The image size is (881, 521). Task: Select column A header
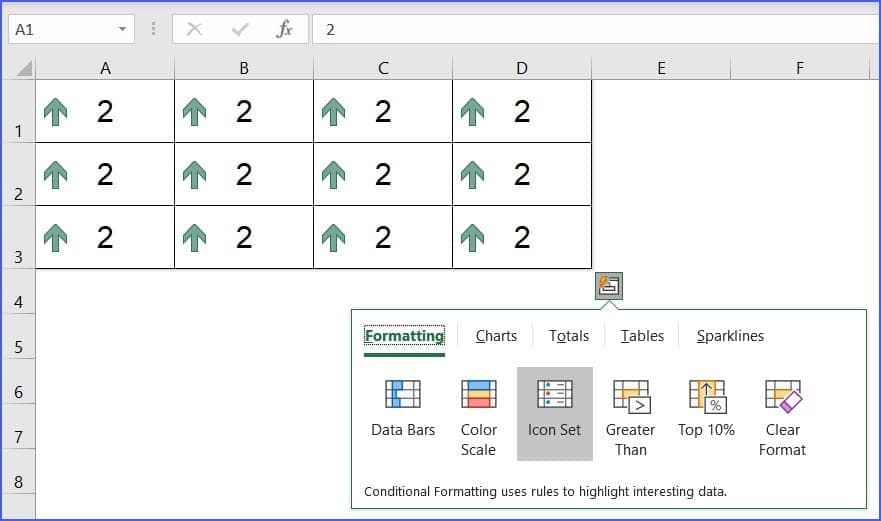[105, 69]
